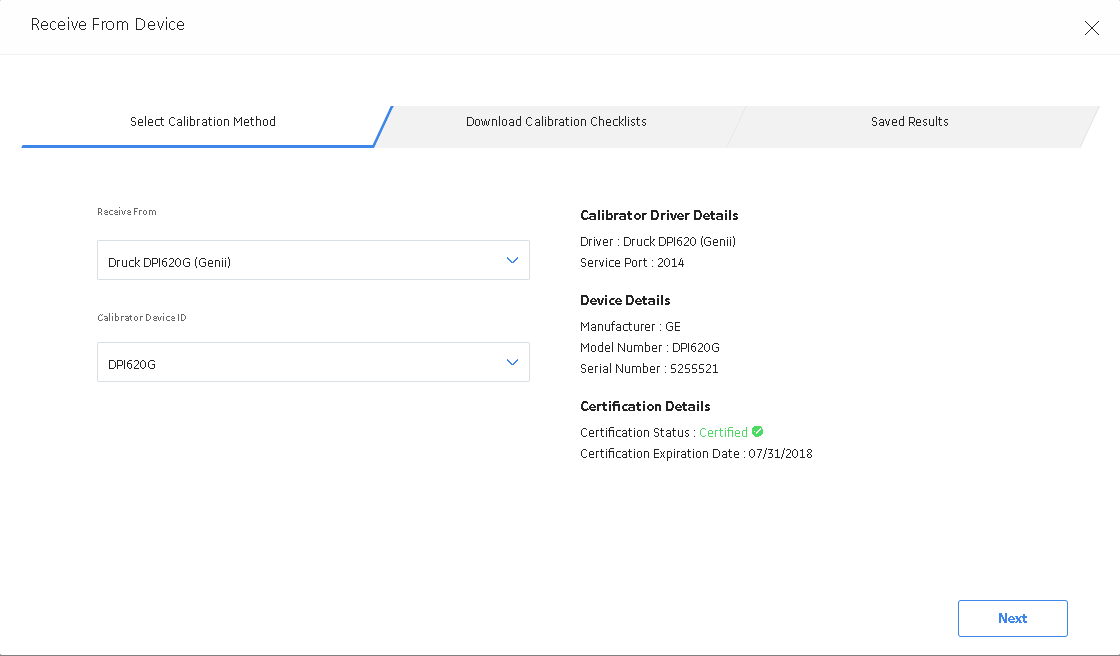
Task: Close the Receive From Device dialog
Action: pos(1091,28)
